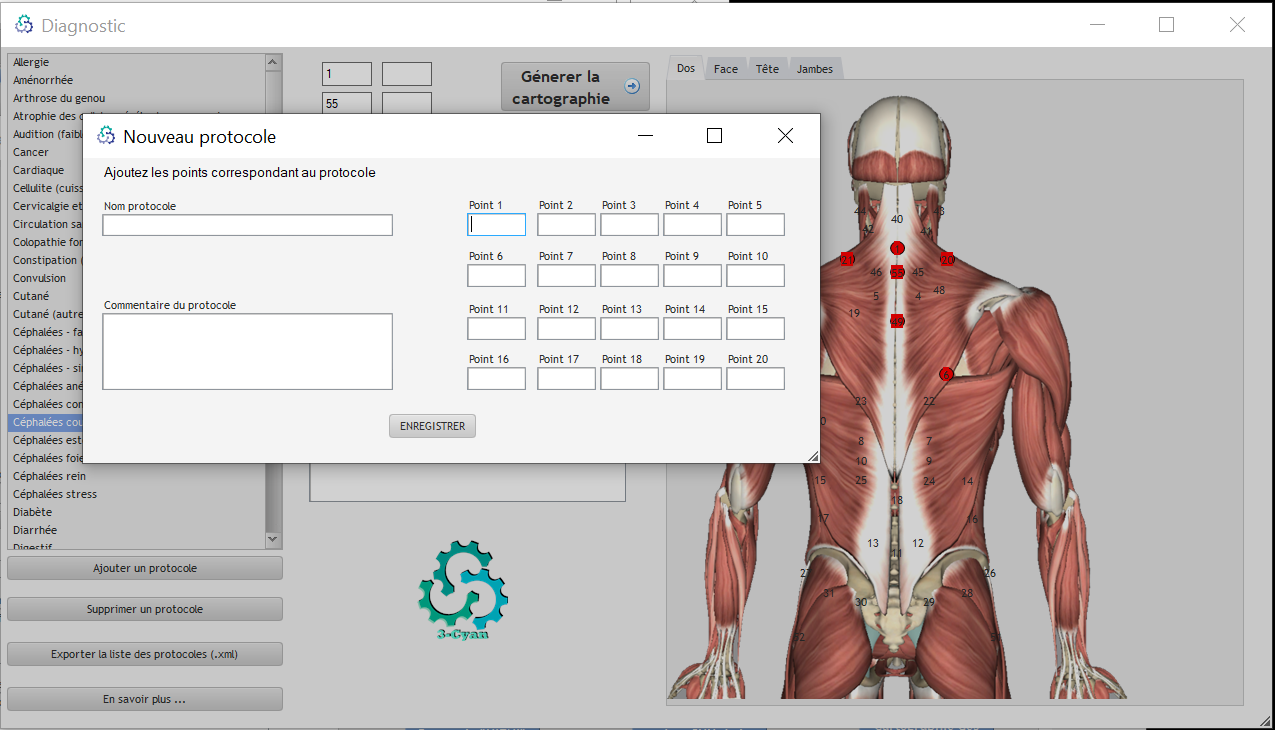Open the En savoir plus button
The image size is (1275, 730).
pos(145,699)
